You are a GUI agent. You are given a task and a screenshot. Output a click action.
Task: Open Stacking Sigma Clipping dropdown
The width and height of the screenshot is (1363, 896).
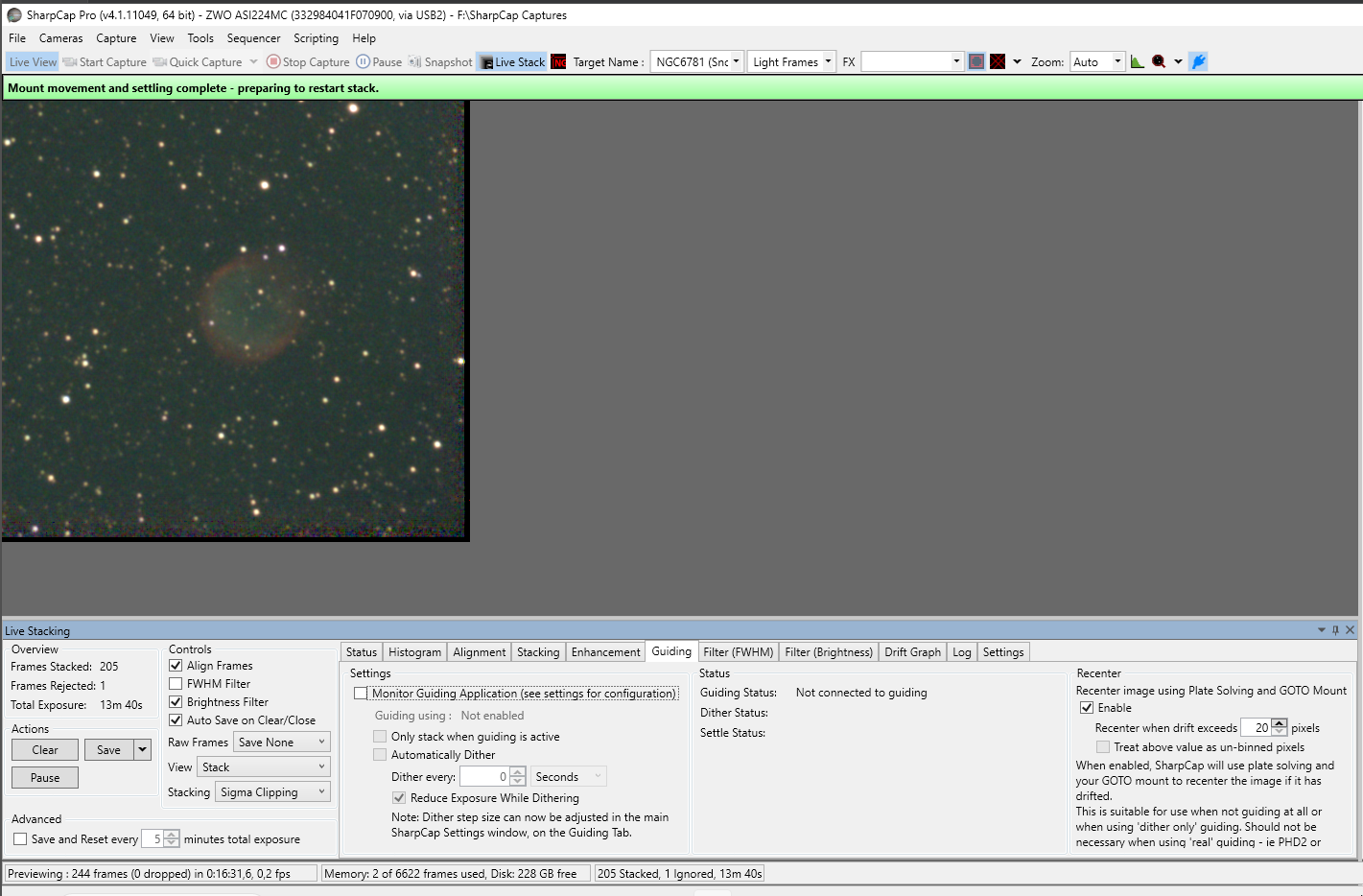tap(272, 791)
